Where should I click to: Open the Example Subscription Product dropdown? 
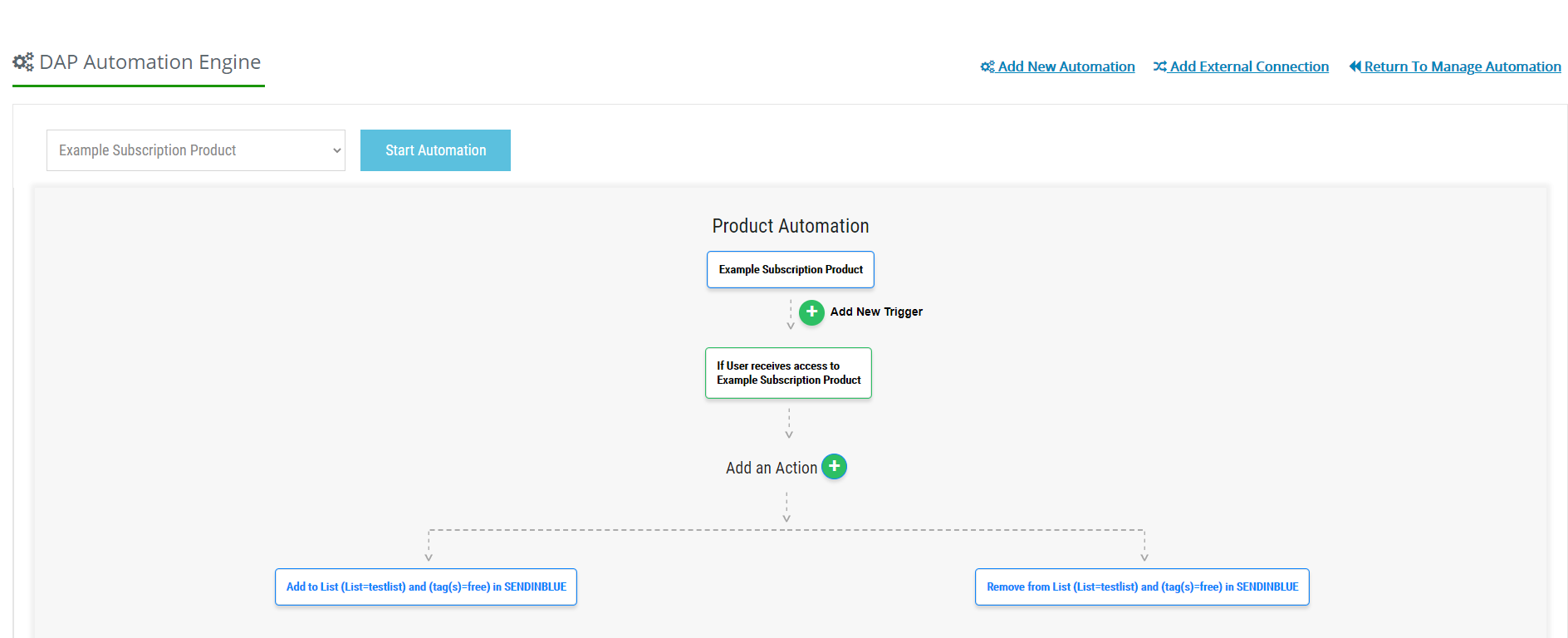click(x=195, y=150)
